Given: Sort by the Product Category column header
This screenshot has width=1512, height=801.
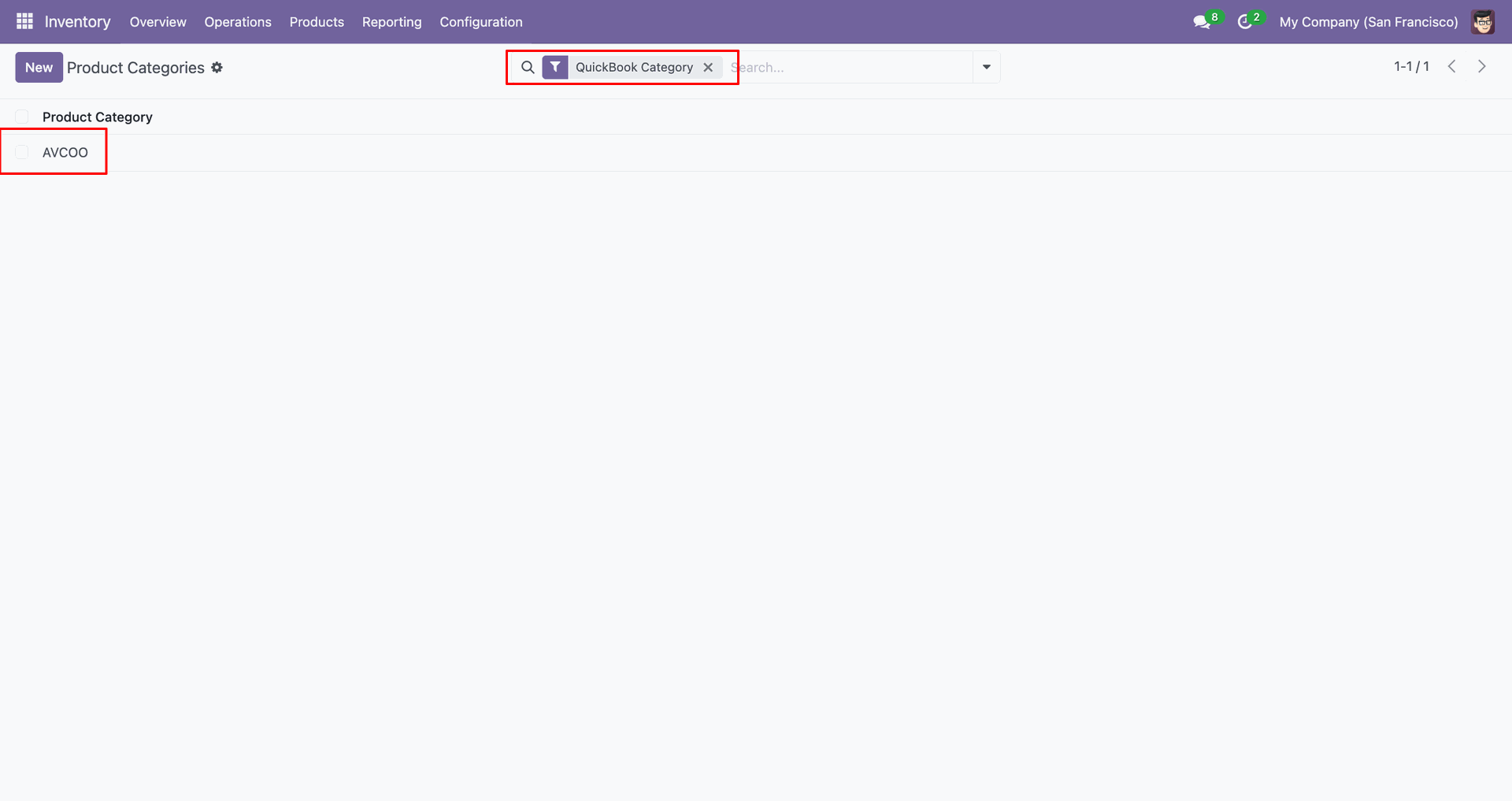Looking at the screenshot, I should click(98, 117).
